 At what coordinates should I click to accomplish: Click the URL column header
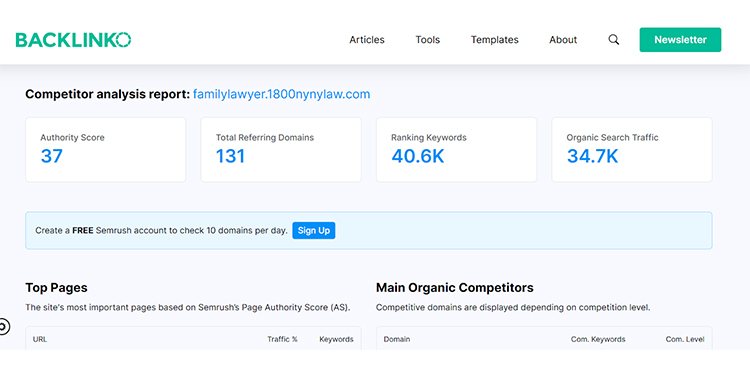pyautogui.click(x=40, y=339)
